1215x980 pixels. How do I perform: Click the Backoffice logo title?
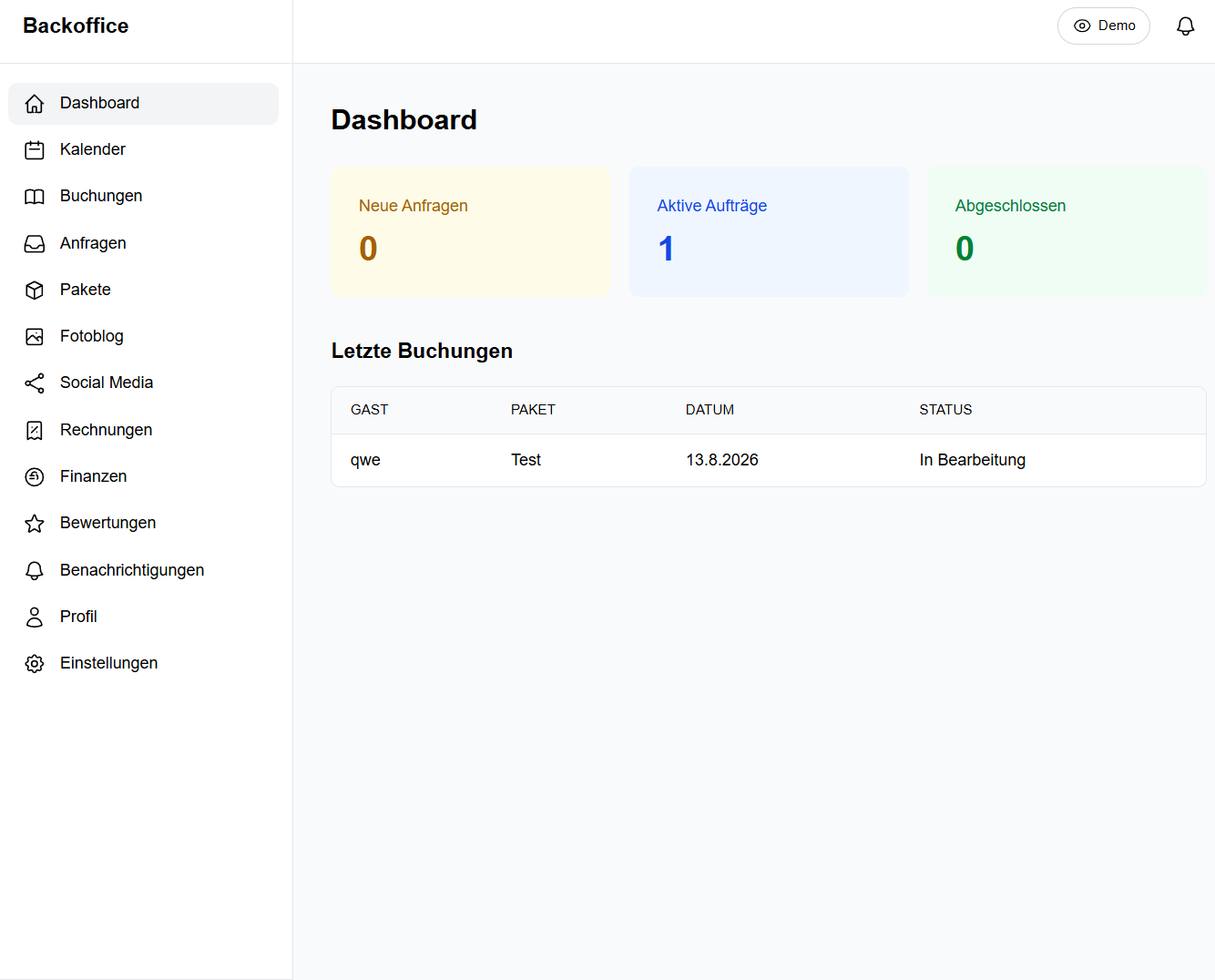tap(76, 26)
